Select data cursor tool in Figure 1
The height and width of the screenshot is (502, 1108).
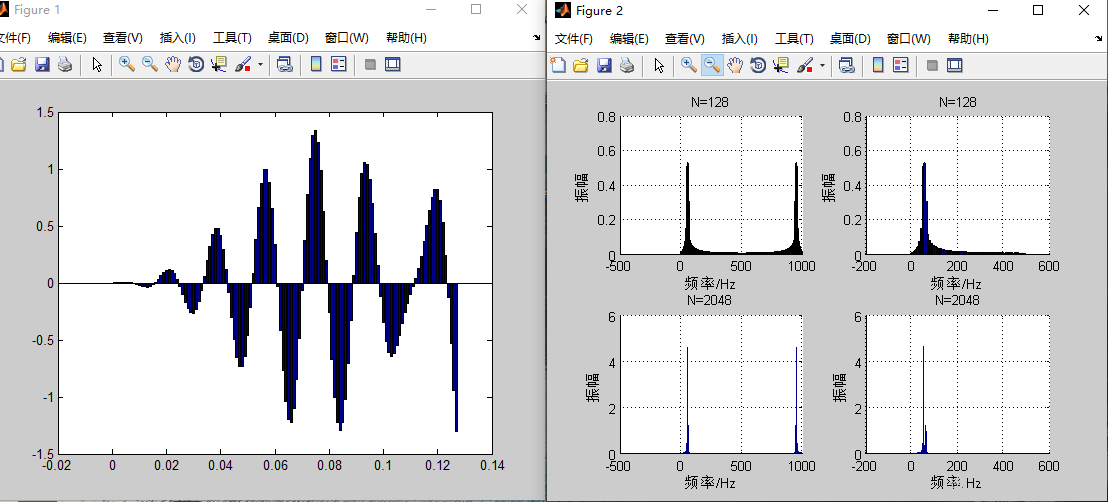[x=218, y=65]
